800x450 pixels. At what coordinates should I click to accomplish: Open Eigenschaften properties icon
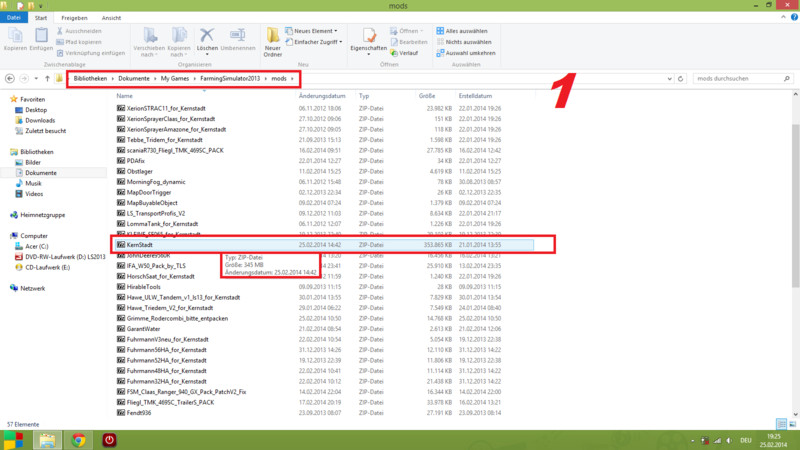tap(368, 36)
